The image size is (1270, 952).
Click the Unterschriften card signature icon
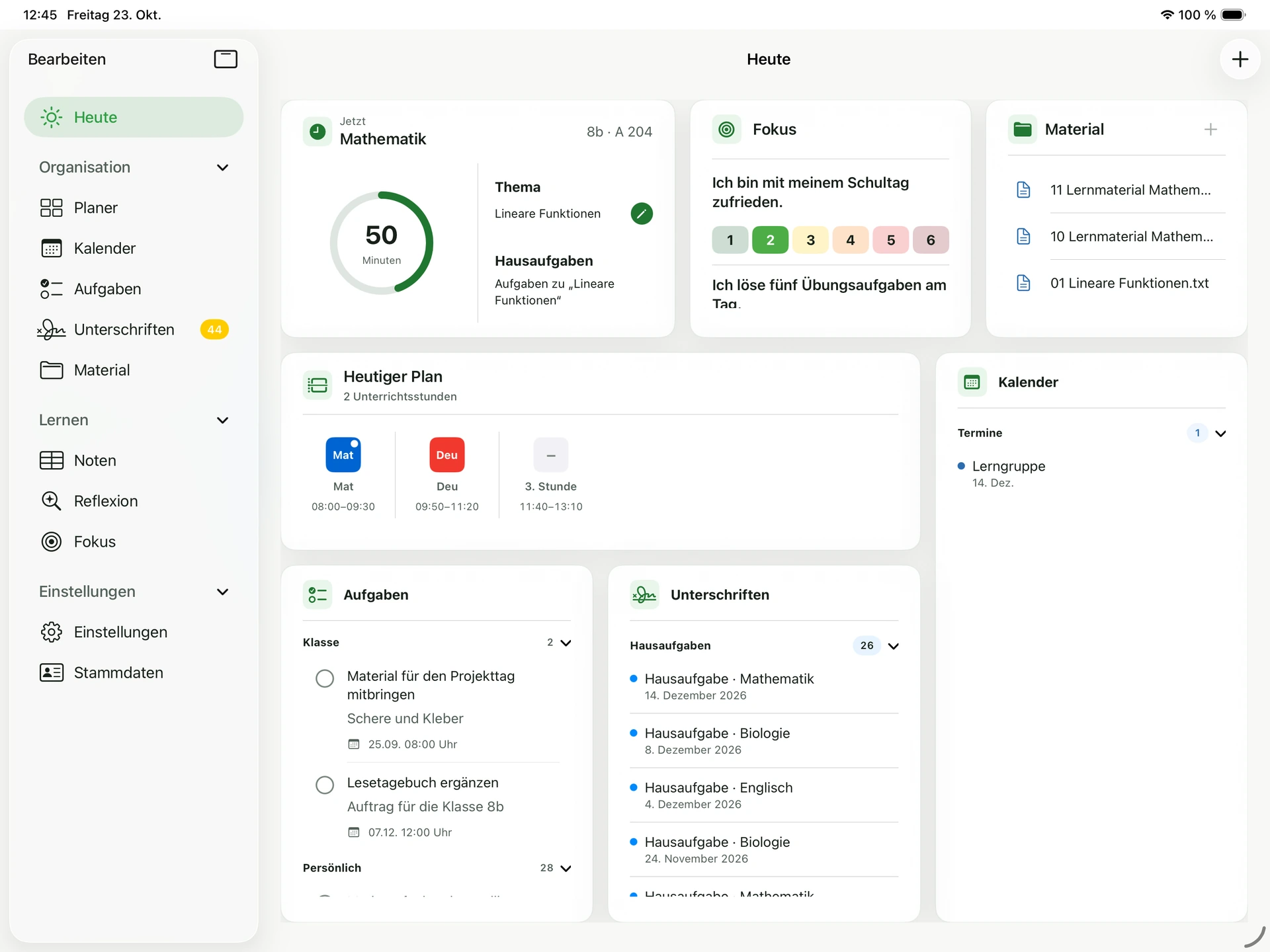[644, 594]
